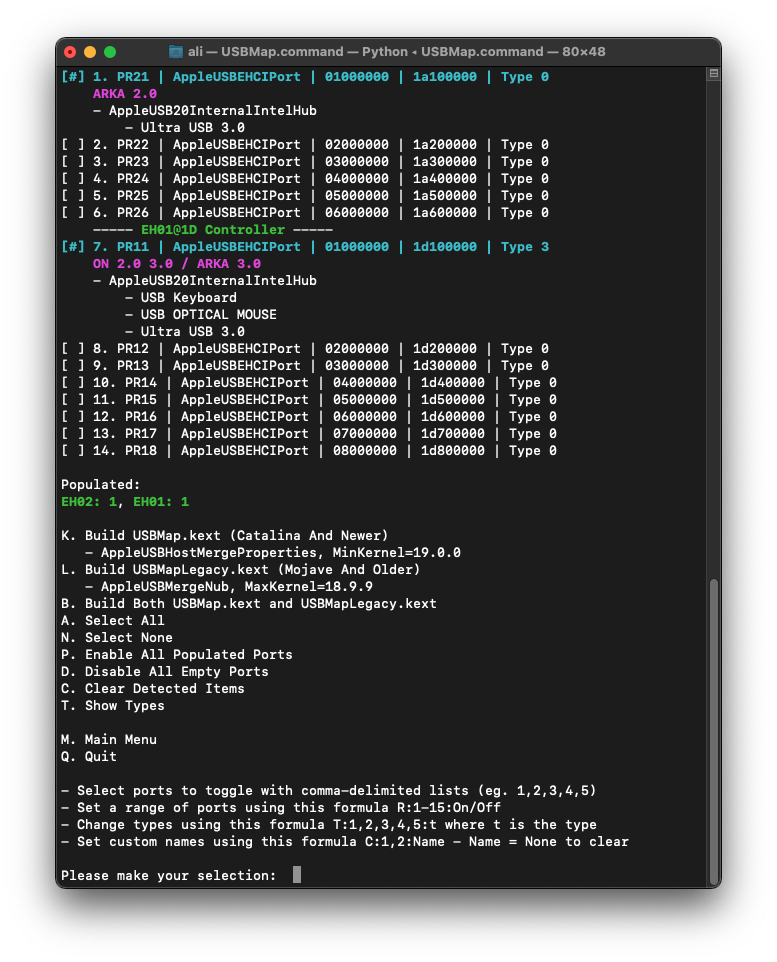Click the 'EH02: 1, EH01: 1' populated summary
Image resolution: width=777 pixels, height=962 pixels.
(125, 502)
